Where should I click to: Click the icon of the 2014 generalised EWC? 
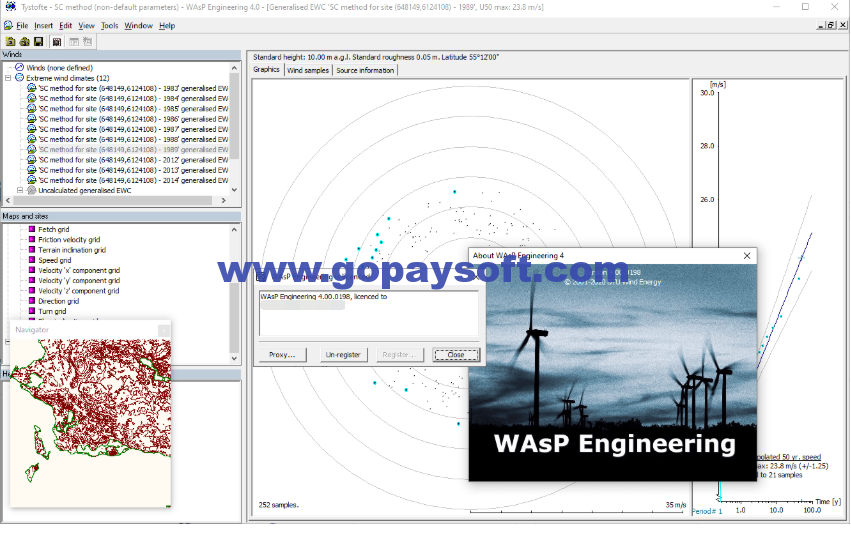31,180
